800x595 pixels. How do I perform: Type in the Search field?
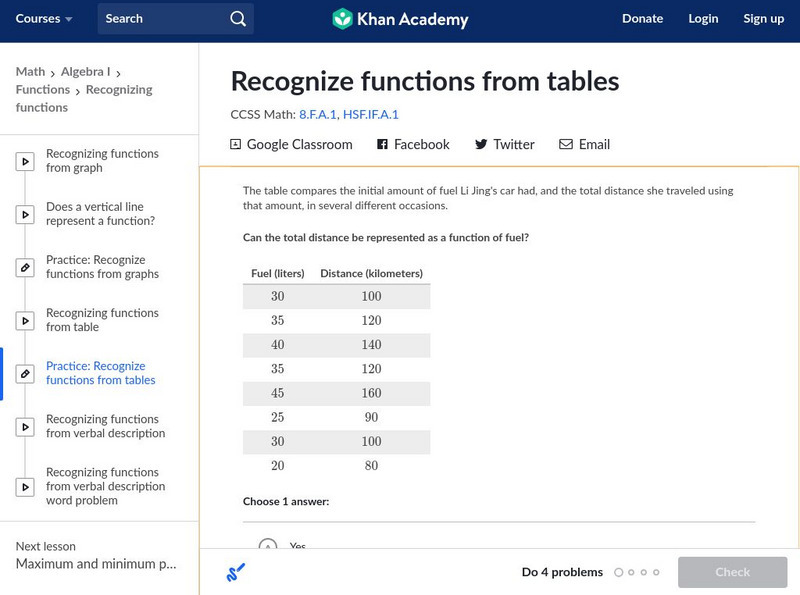163,19
